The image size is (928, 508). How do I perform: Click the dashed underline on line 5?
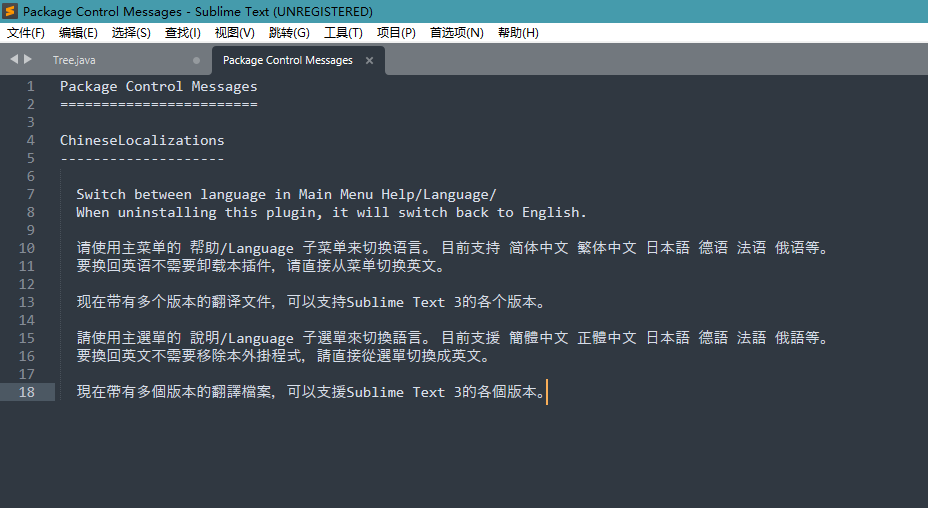click(142, 159)
